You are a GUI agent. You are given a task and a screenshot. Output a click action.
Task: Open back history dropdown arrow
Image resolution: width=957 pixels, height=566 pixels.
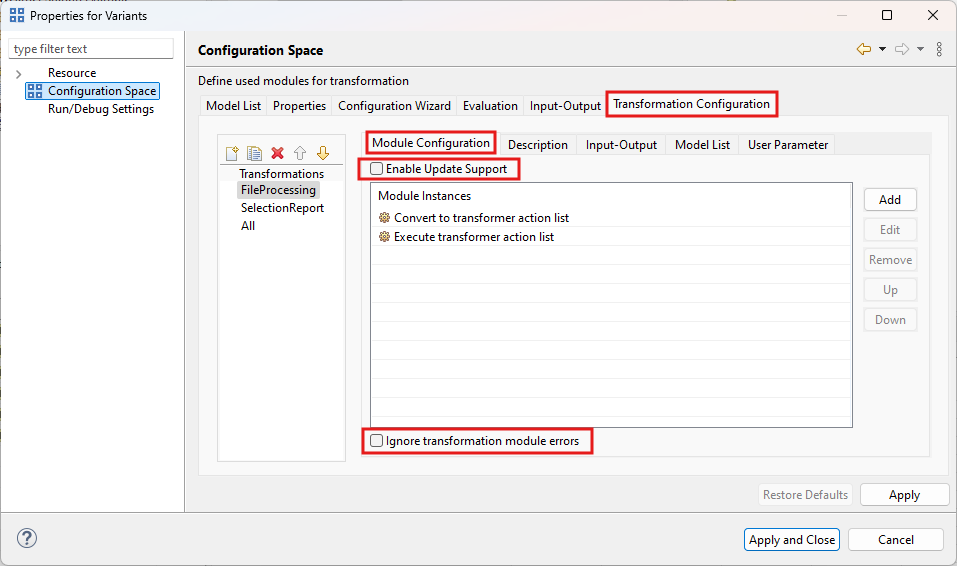[x=882, y=50]
